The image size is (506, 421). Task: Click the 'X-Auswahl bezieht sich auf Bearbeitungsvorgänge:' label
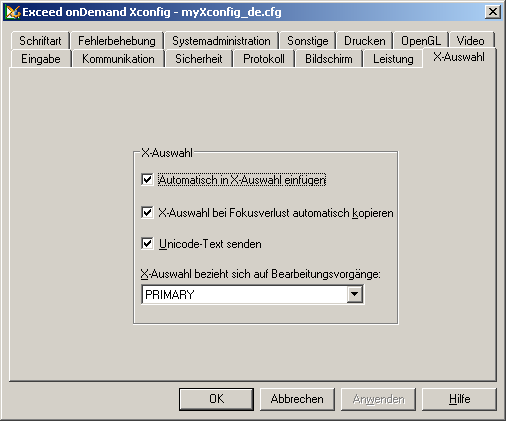[x=260, y=274]
